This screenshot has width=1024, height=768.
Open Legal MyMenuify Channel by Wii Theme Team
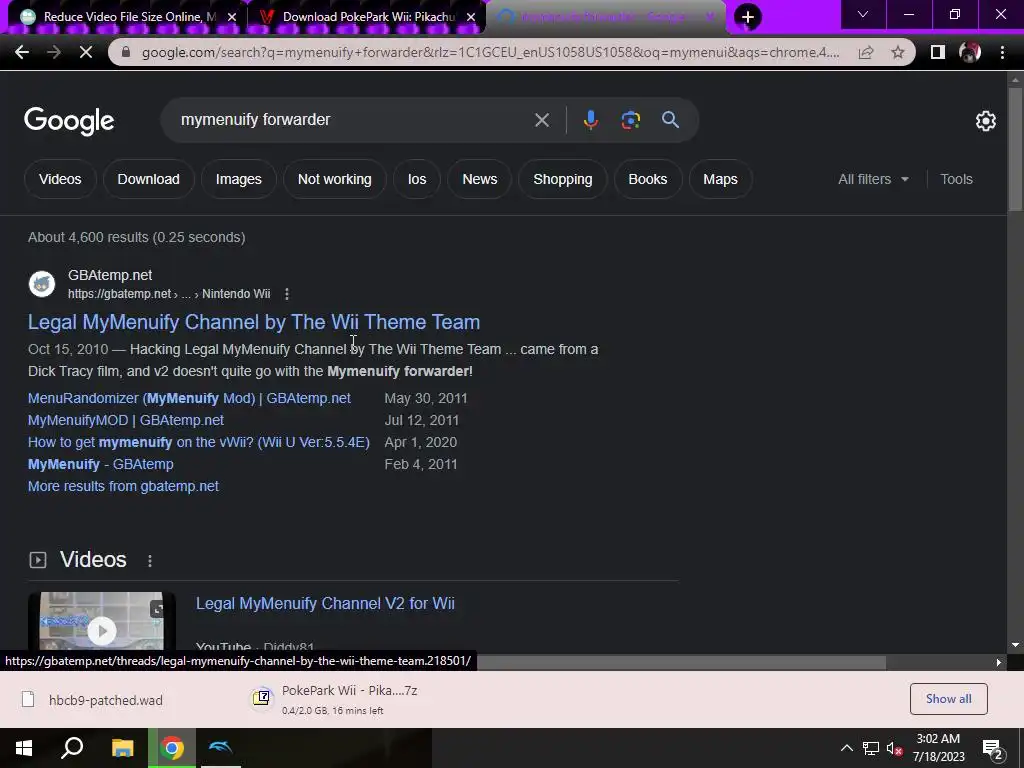click(x=254, y=322)
